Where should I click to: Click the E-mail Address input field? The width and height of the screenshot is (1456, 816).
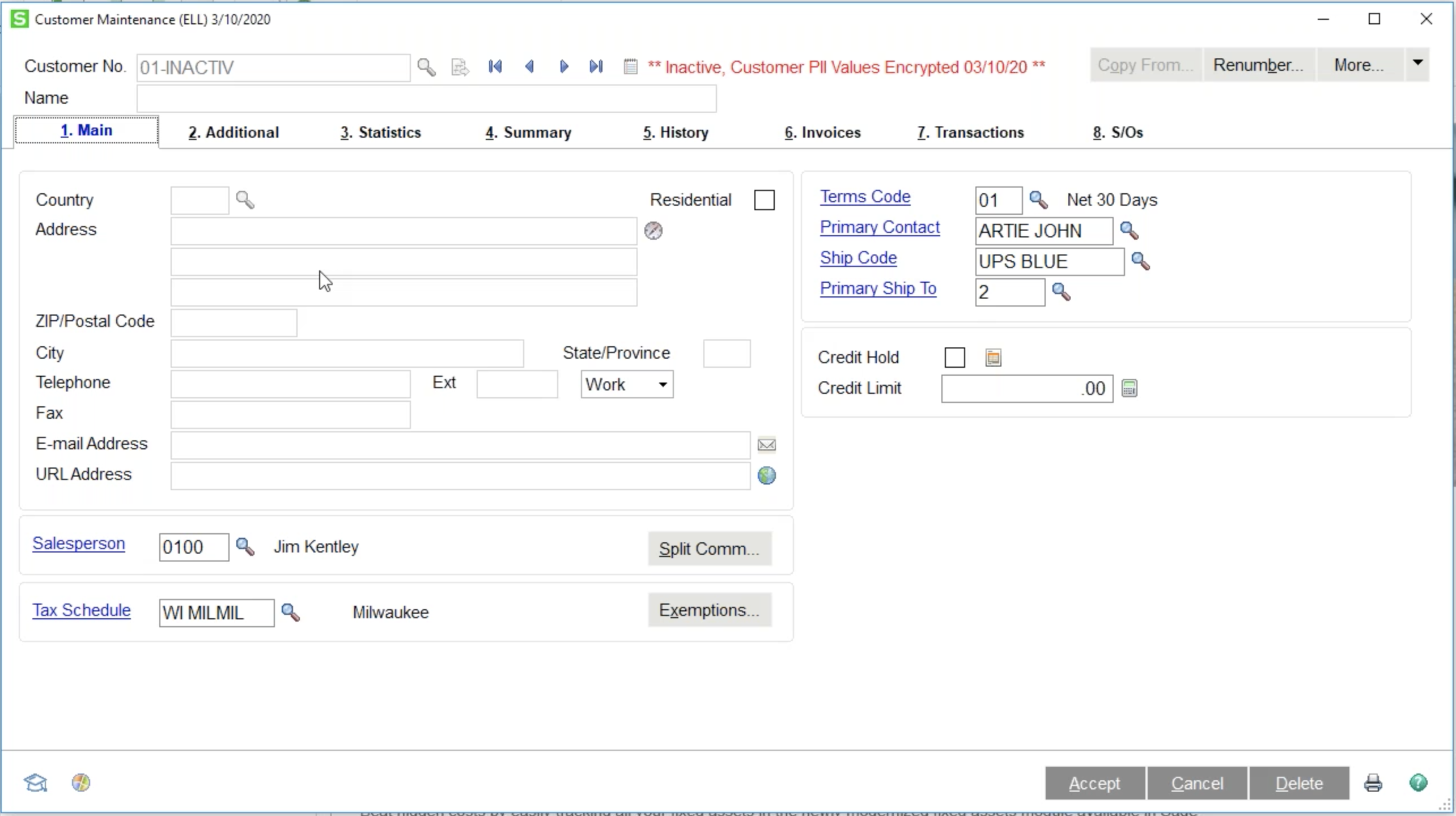tap(460, 445)
